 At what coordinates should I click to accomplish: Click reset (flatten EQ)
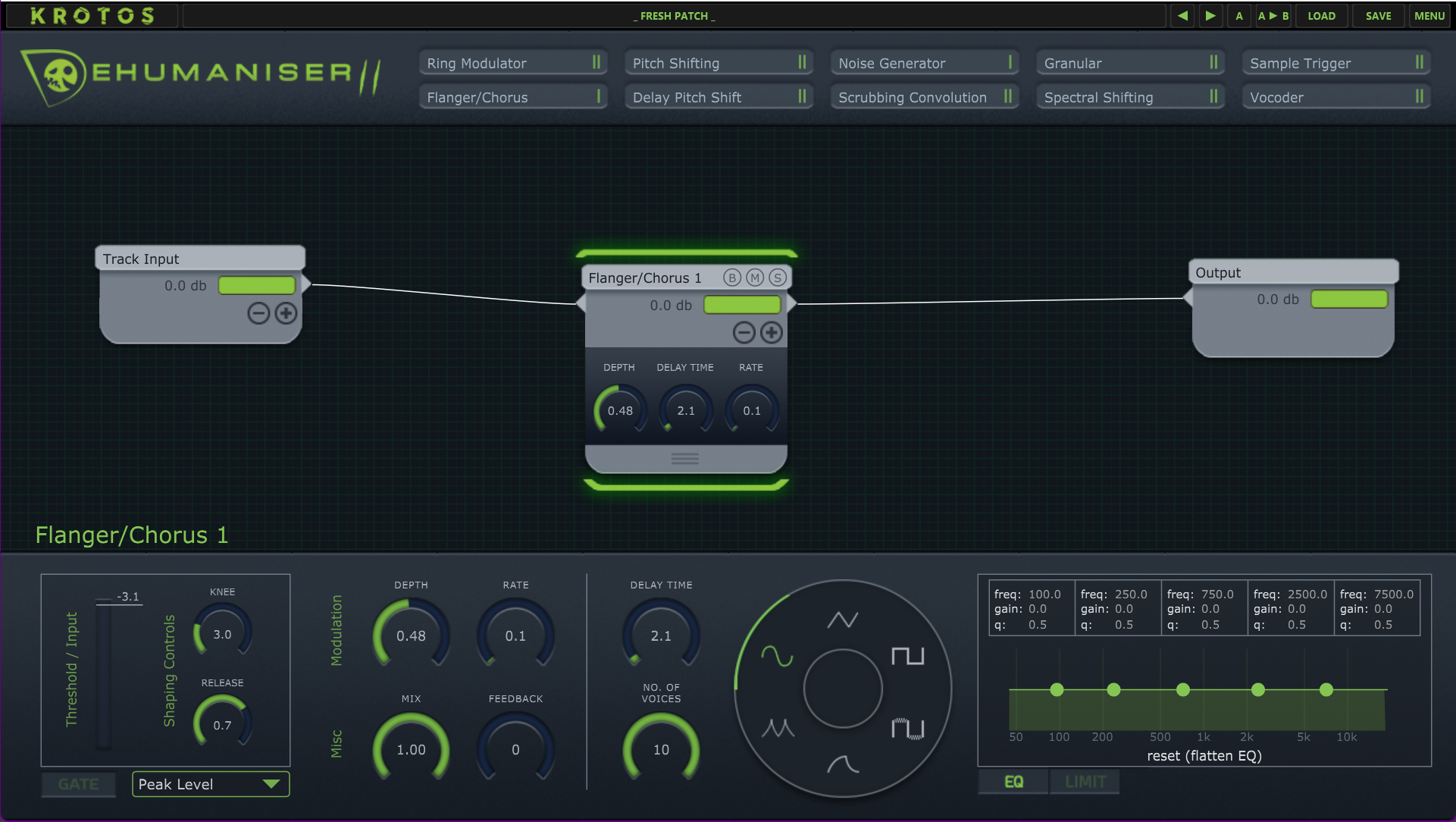tap(1204, 756)
